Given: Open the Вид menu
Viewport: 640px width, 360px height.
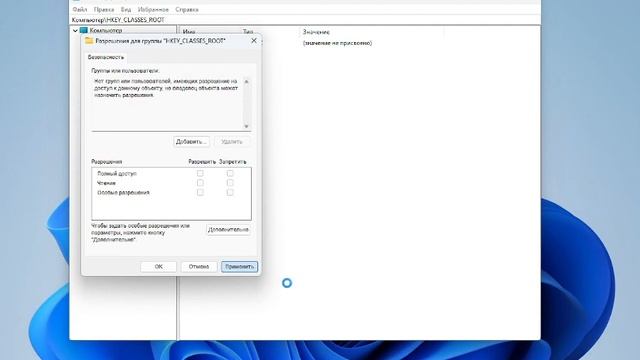Looking at the screenshot, I should (x=126, y=9).
